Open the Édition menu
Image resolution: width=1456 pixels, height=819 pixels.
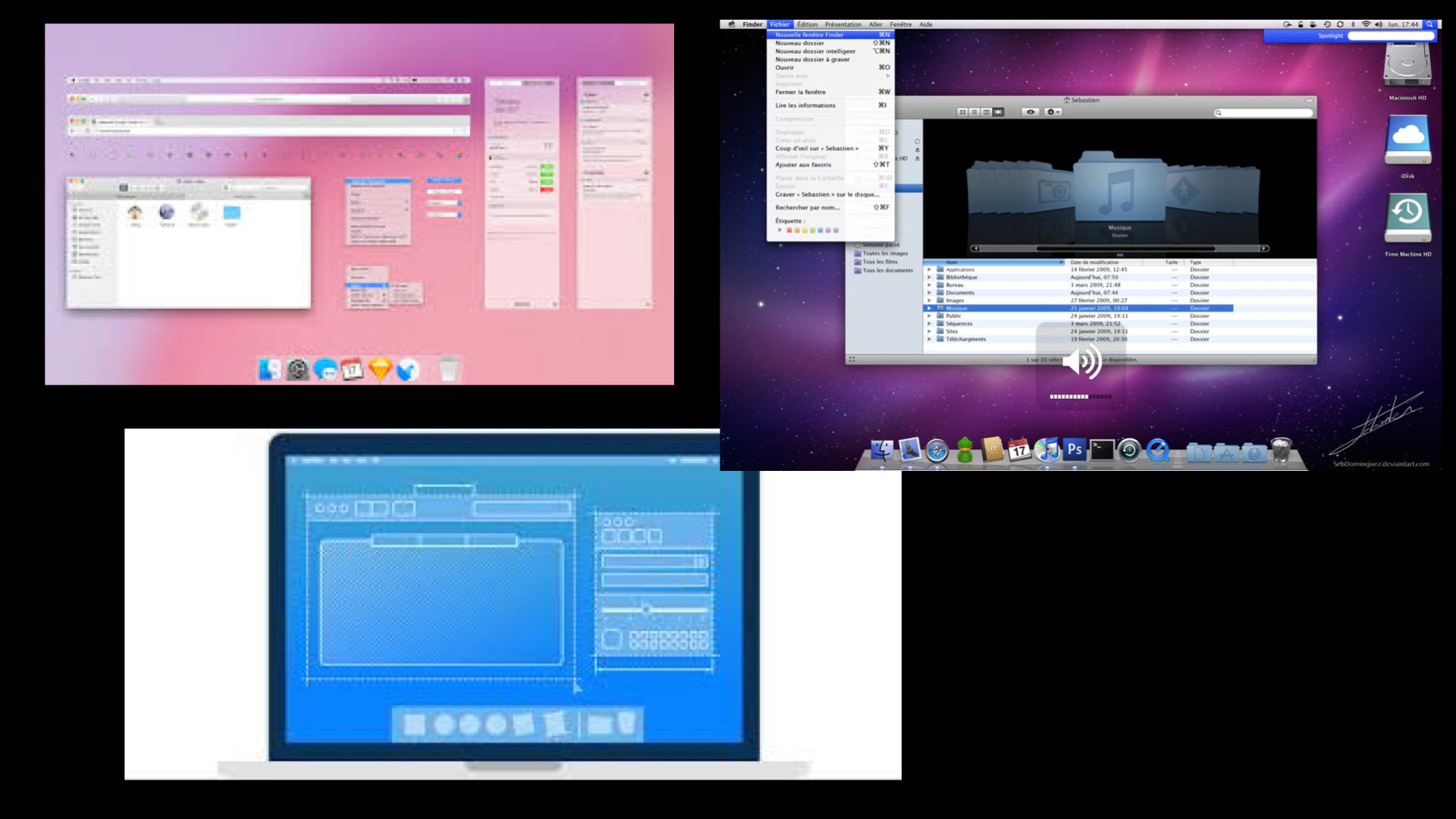[x=807, y=24]
